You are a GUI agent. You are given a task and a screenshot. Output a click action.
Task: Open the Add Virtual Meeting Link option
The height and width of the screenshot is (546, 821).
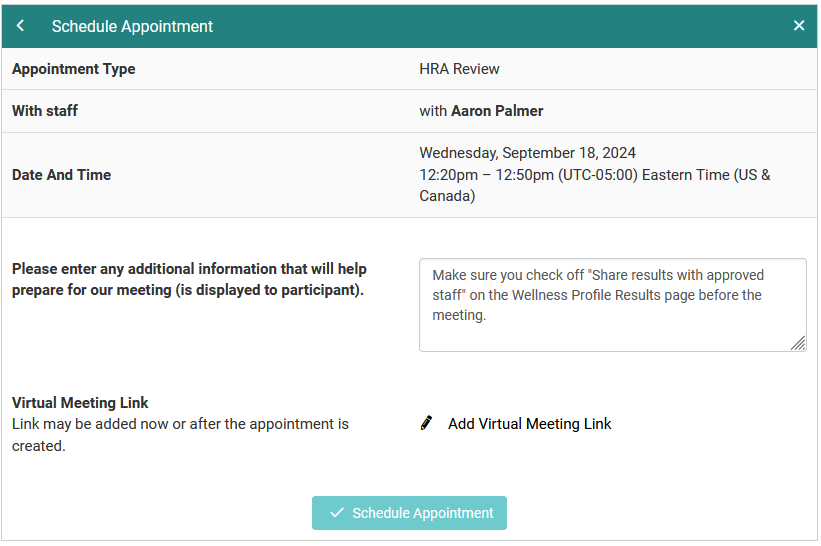click(x=529, y=424)
